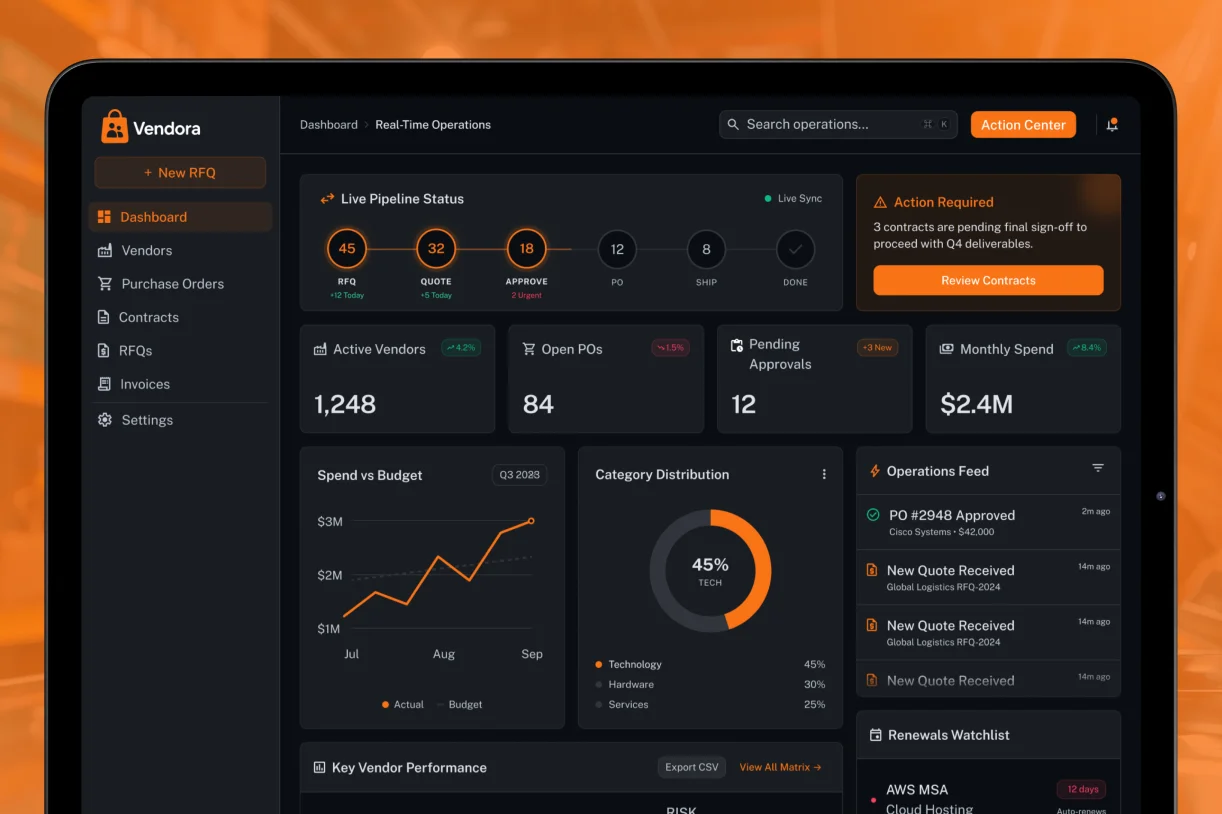Click the Live Pipeline Status arrows icon
1222x814 pixels.
(327, 199)
